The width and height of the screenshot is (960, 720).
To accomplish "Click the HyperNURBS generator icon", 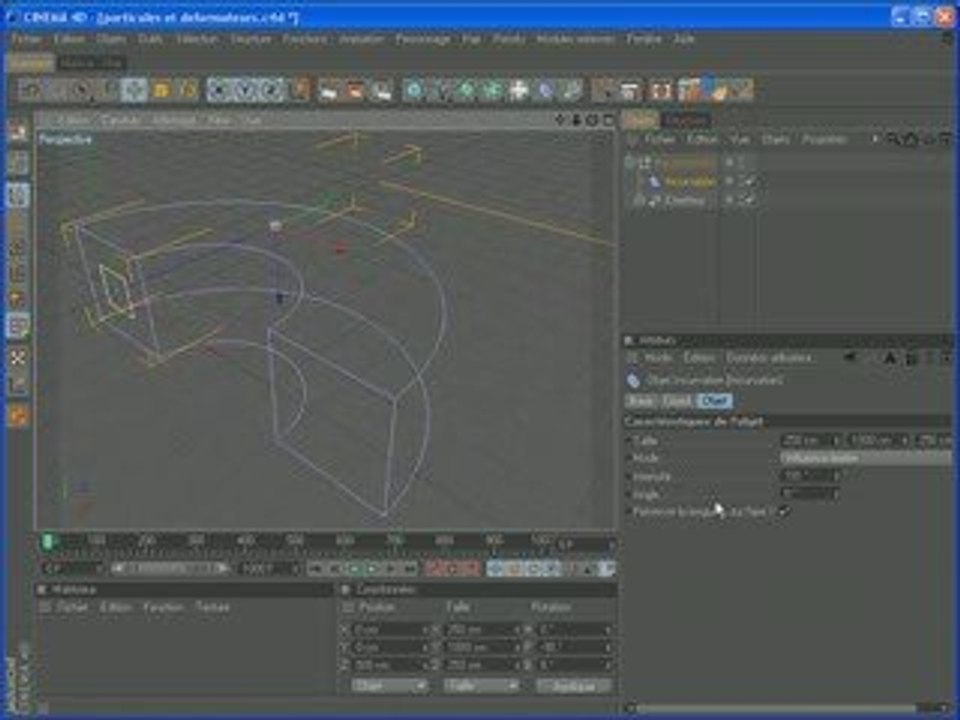I will pos(466,91).
